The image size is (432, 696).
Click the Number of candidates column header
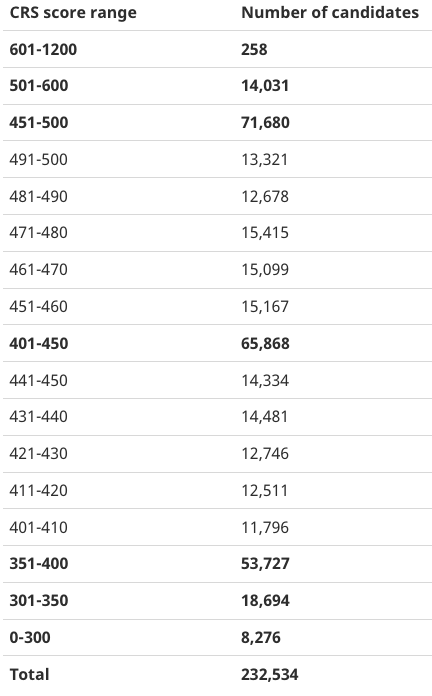coord(330,12)
